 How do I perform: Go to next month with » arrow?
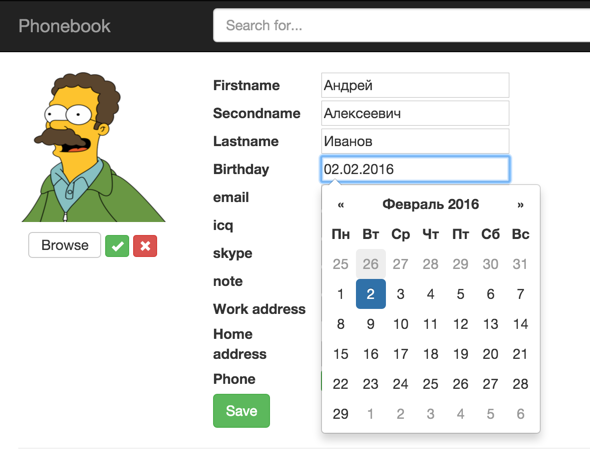click(520, 205)
